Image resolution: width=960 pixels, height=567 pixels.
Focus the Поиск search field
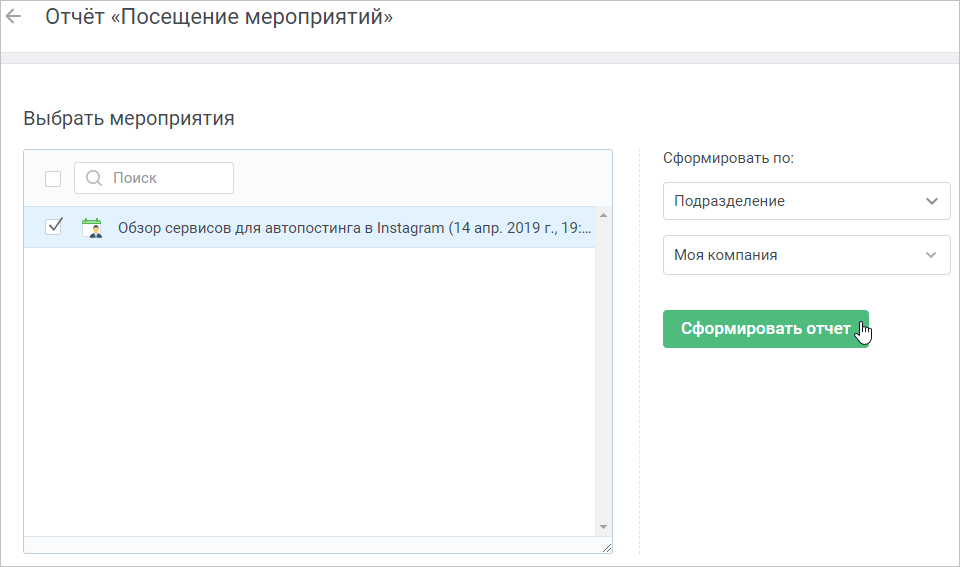point(154,178)
